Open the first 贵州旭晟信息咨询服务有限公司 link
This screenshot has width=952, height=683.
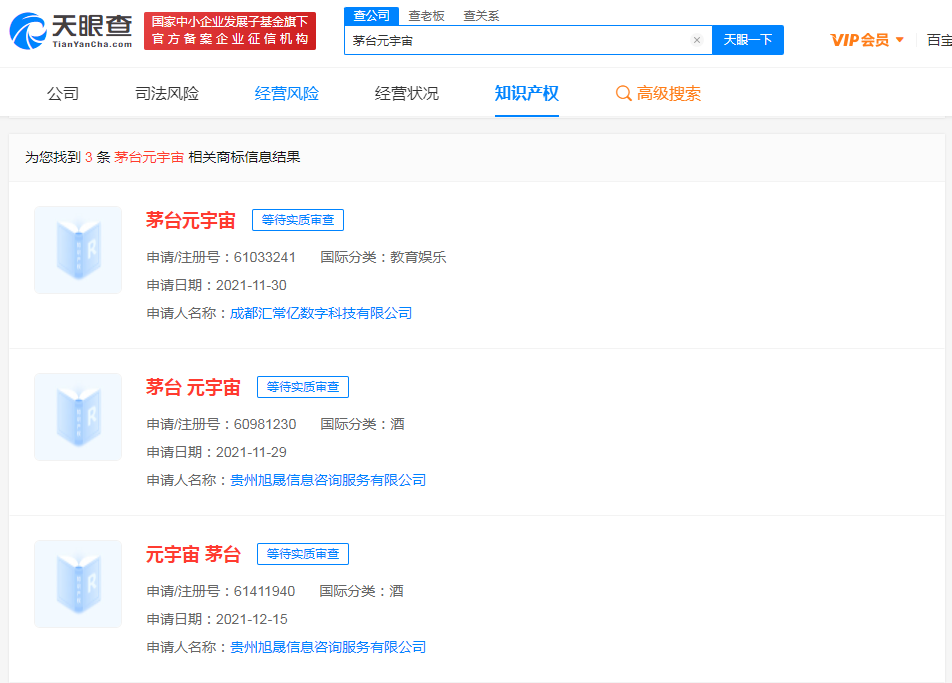tap(328, 480)
